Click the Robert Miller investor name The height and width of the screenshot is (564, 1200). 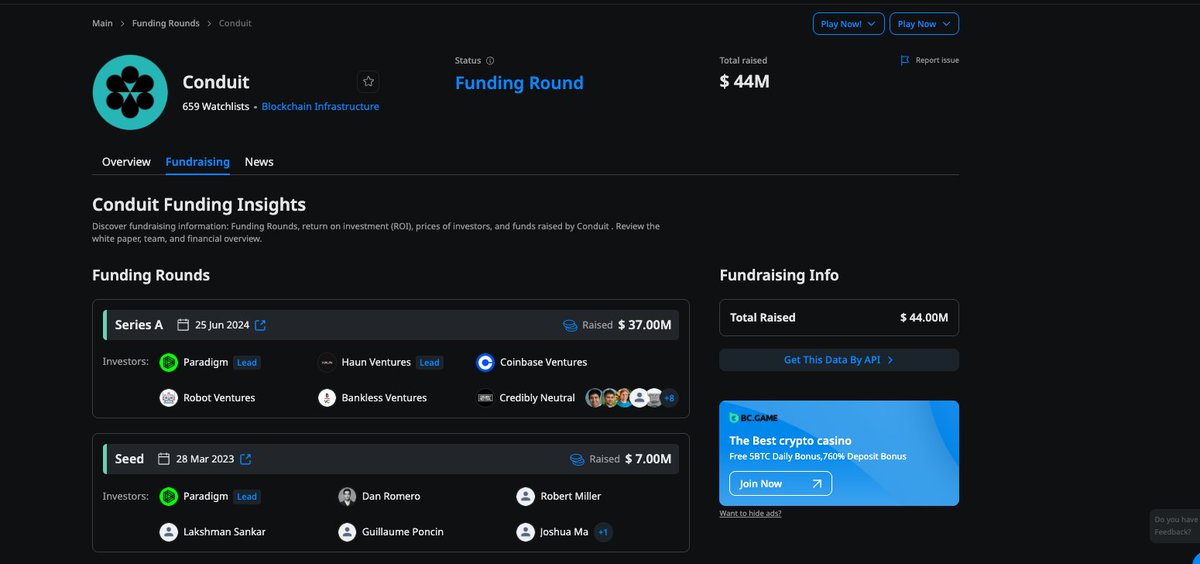tap(570, 496)
